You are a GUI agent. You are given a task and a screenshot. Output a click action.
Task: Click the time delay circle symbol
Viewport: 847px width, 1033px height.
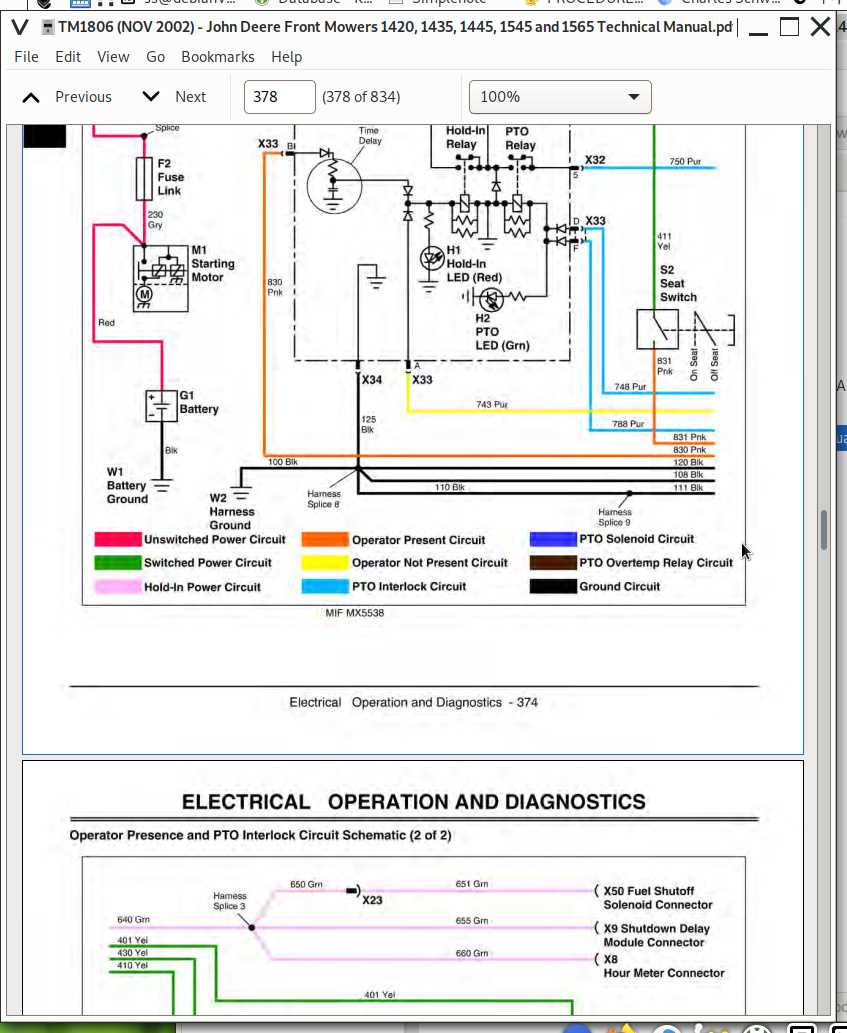334,185
